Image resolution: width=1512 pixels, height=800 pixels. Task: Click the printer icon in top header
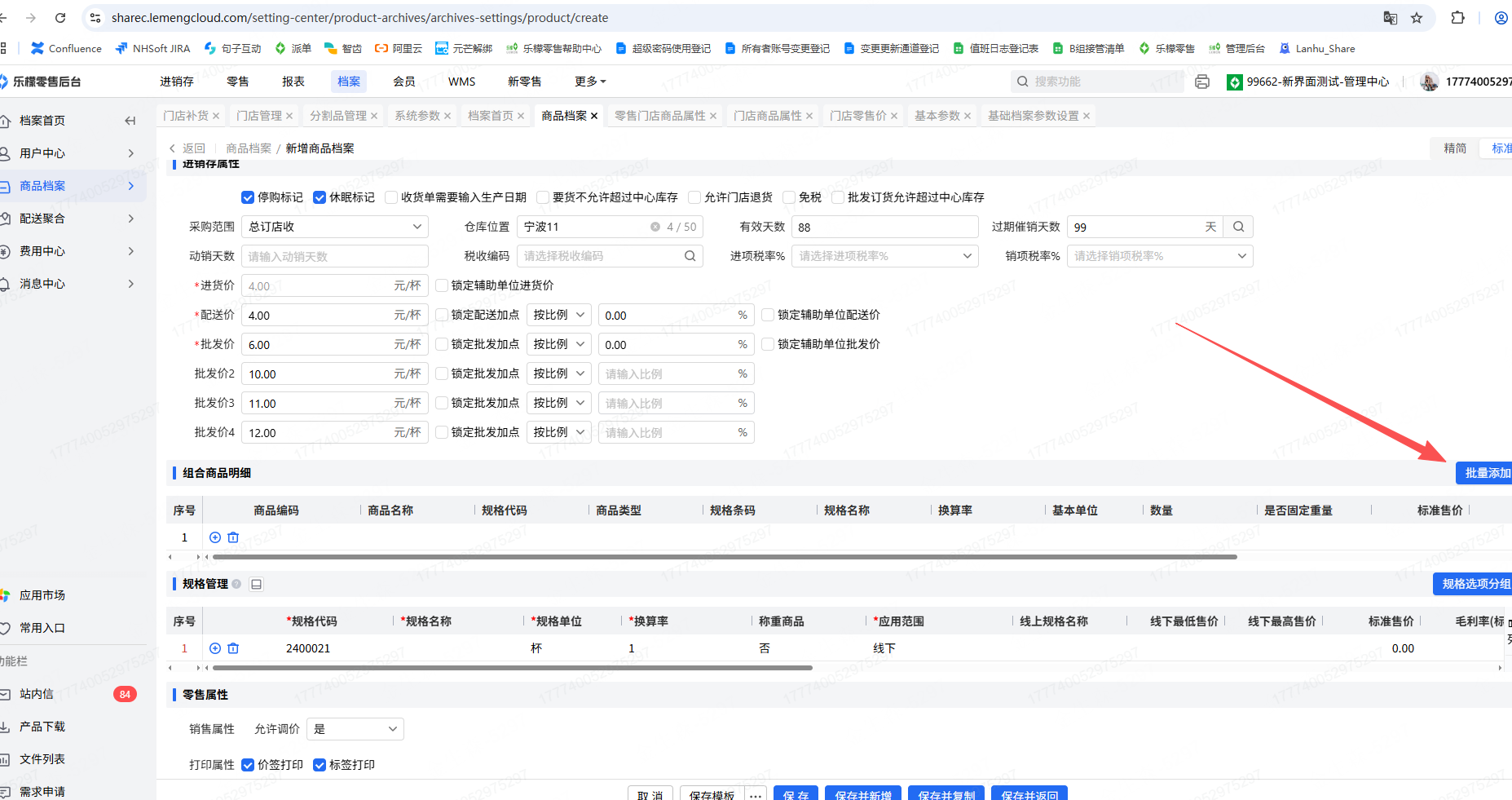[x=1201, y=82]
